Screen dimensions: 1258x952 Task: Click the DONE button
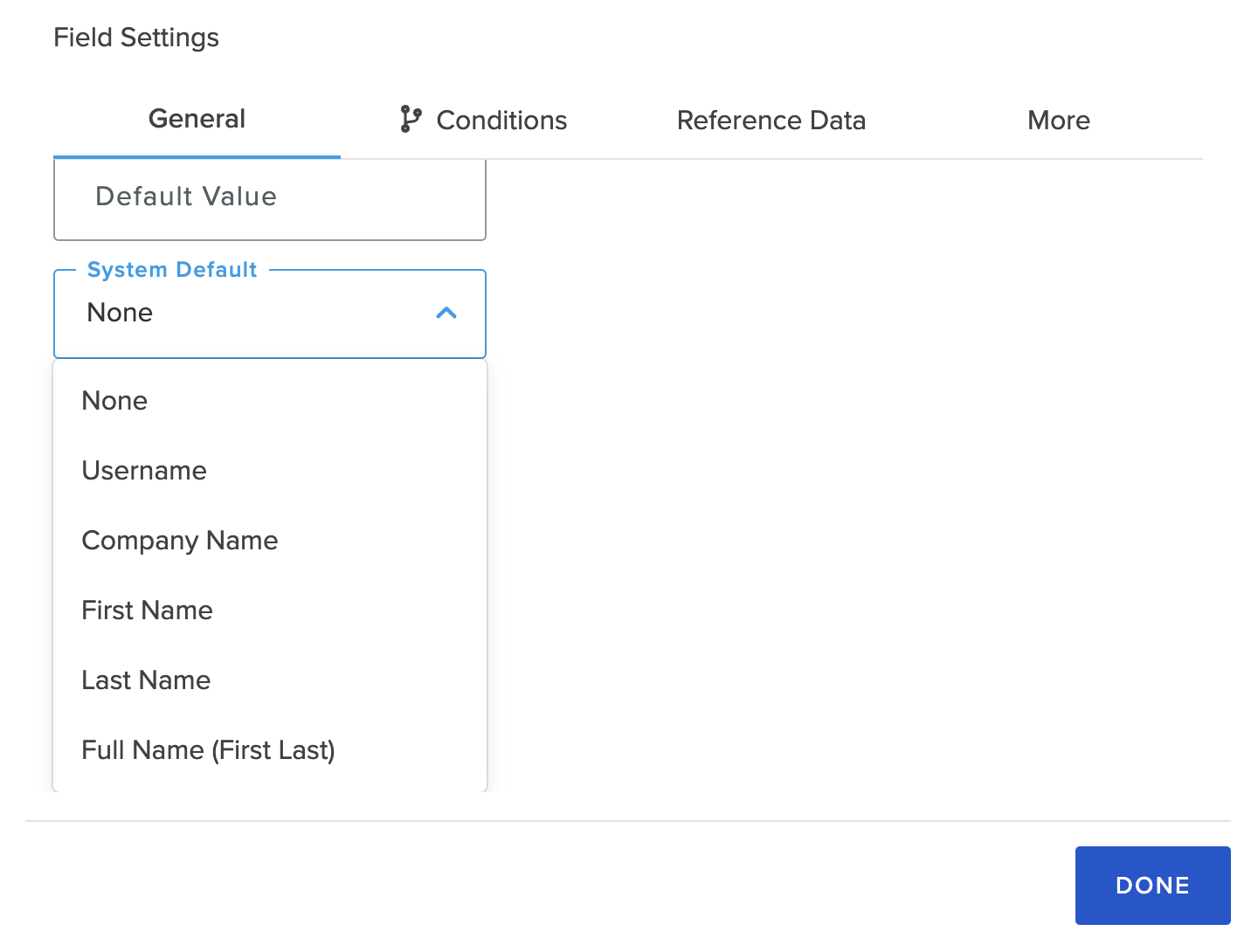(1152, 885)
